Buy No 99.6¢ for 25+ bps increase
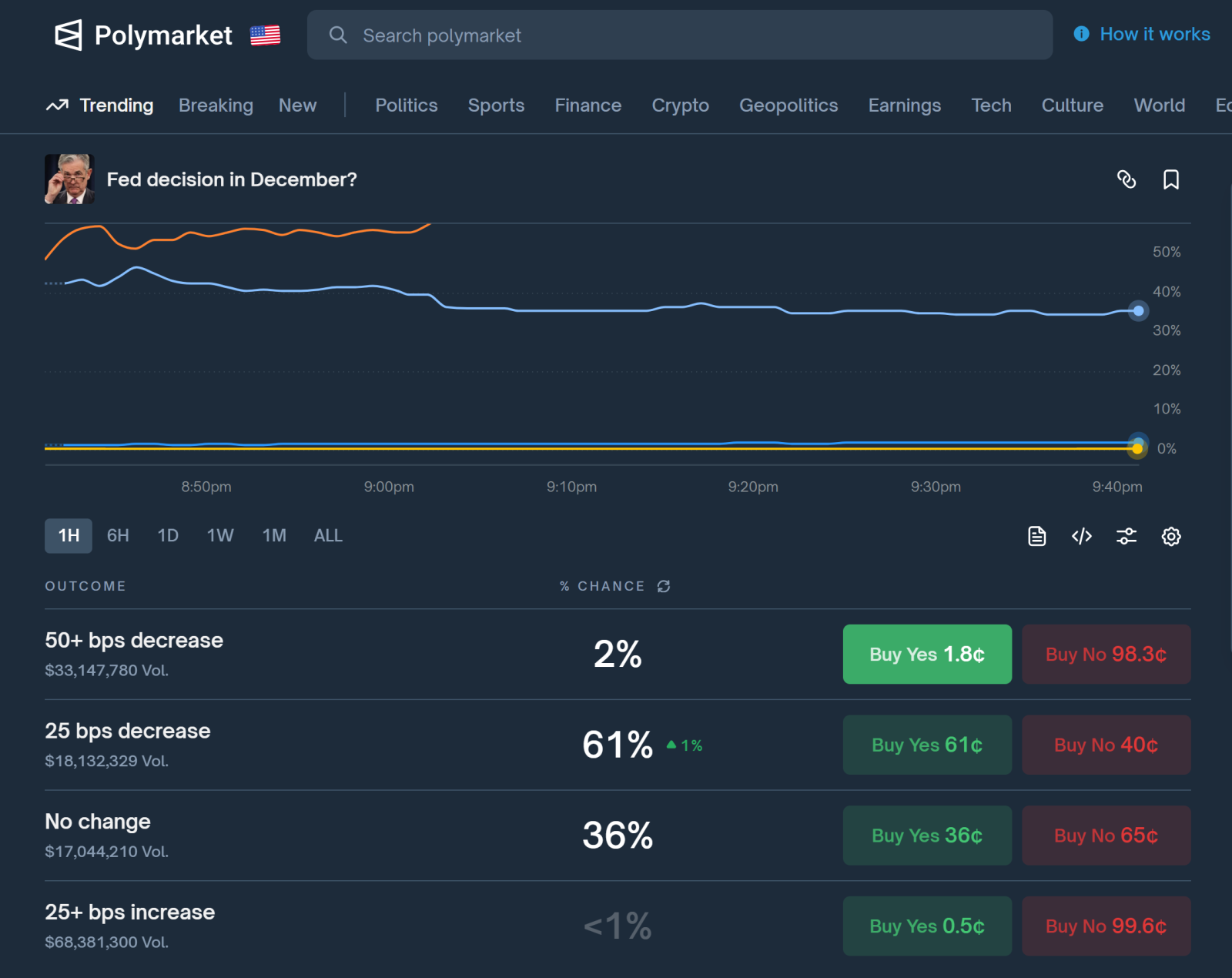 click(1106, 926)
